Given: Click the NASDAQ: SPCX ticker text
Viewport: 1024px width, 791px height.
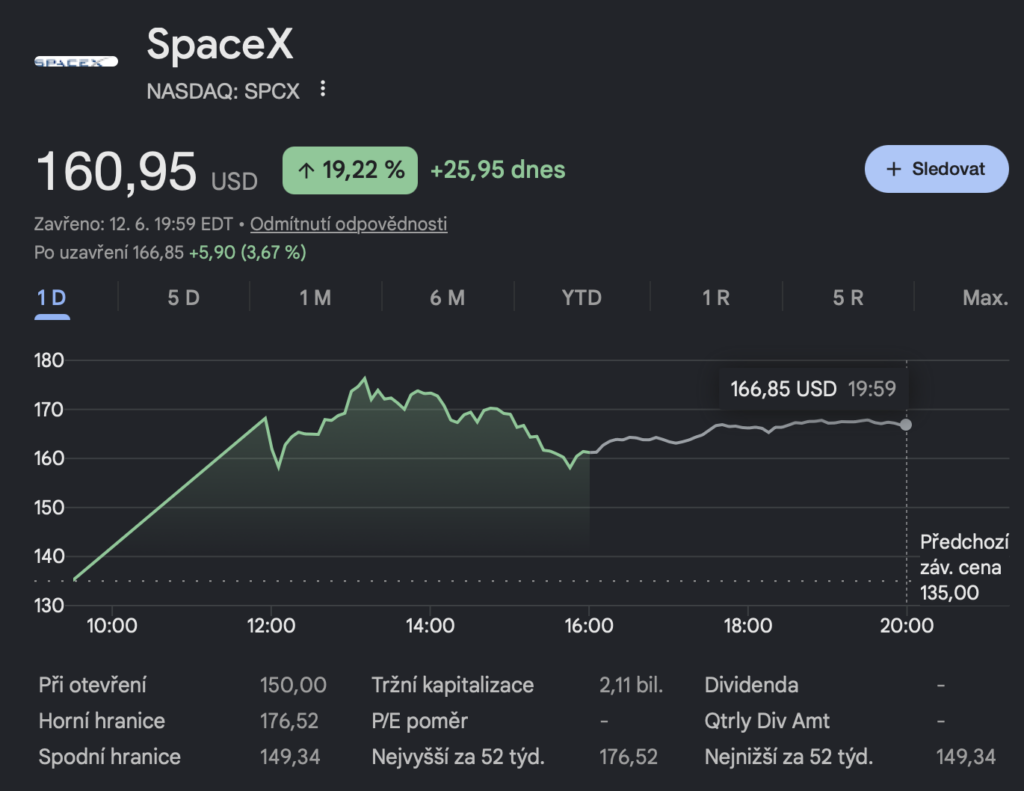Looking at the screenshot, I should click(x=223, y=91).
